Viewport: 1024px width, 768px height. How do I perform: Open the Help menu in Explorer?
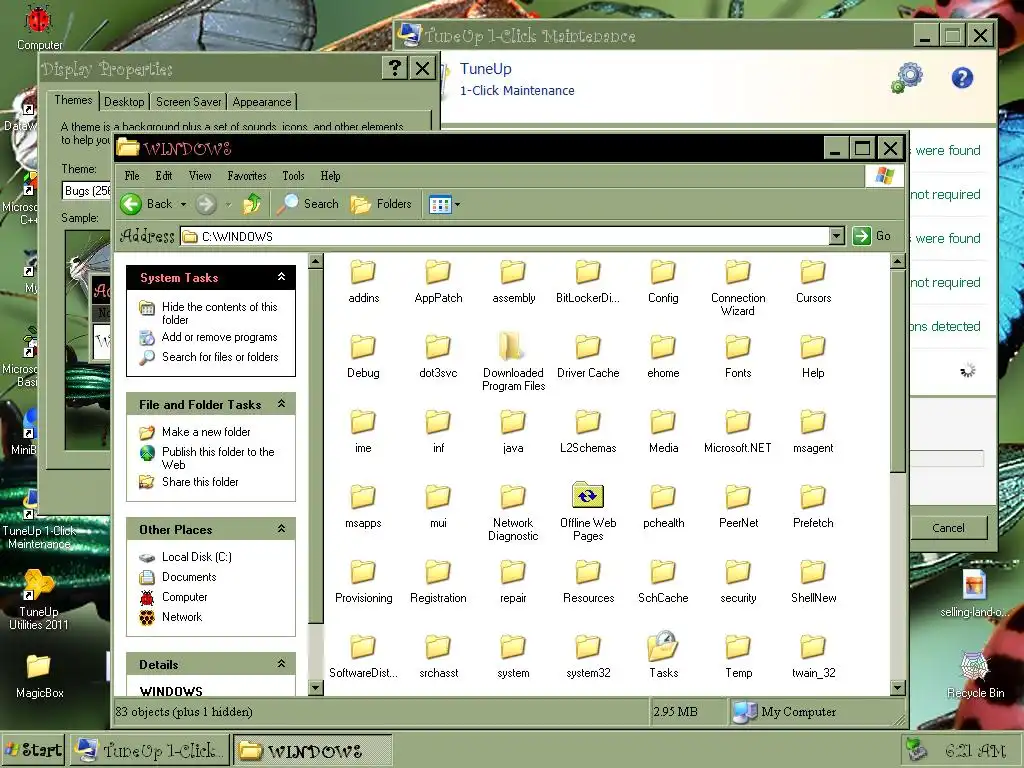pos(330,176)
